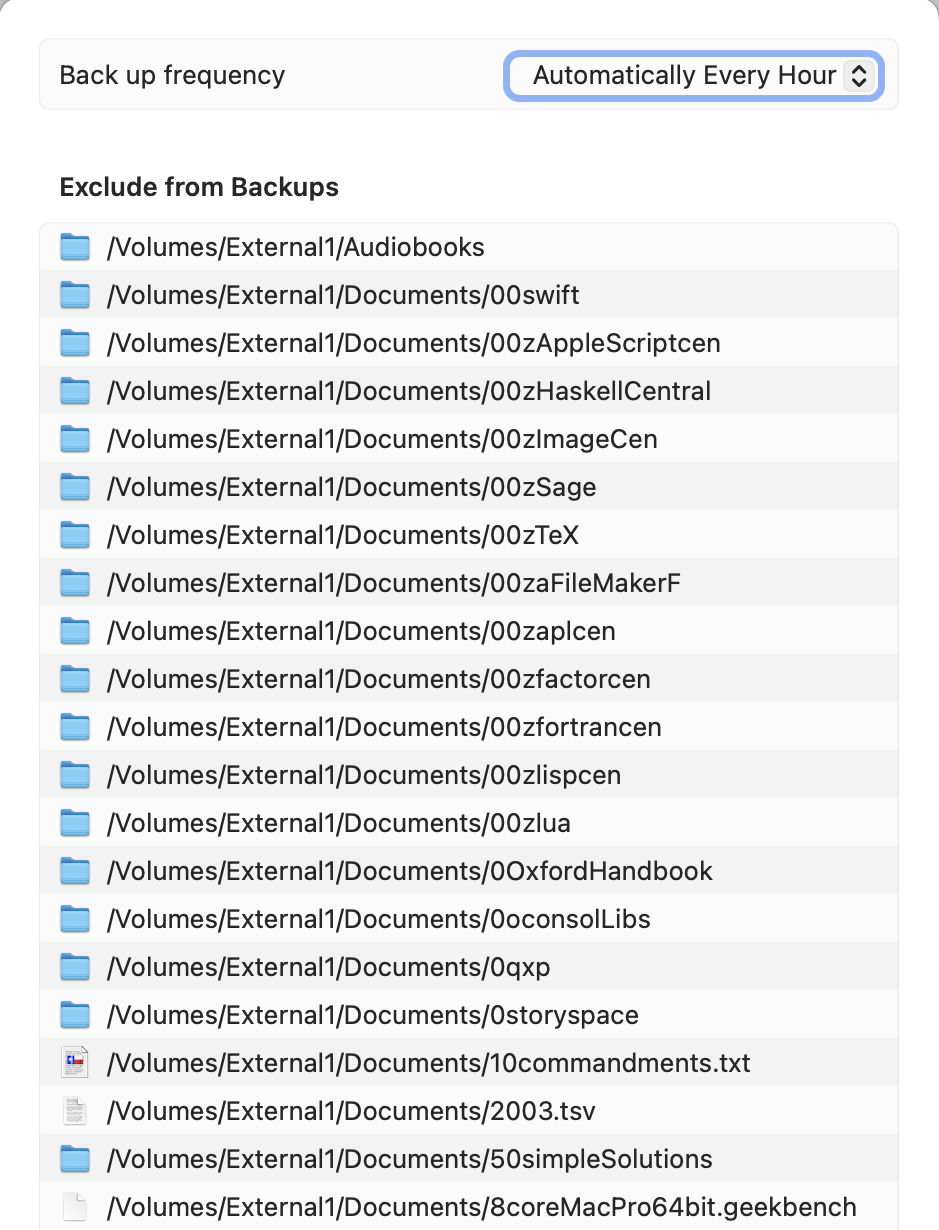Click the 10commandments.txt file icon

75,1063
